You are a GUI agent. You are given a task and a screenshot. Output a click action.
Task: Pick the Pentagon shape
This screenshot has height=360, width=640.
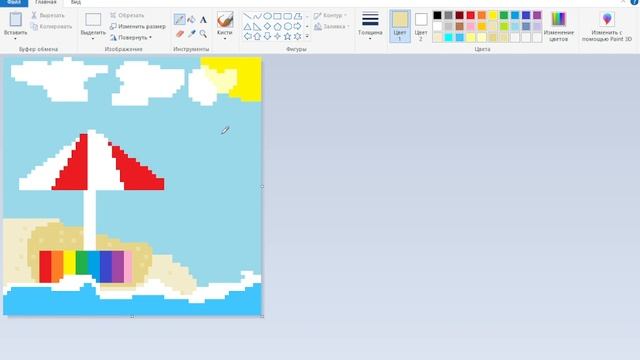tap(278, 27)
